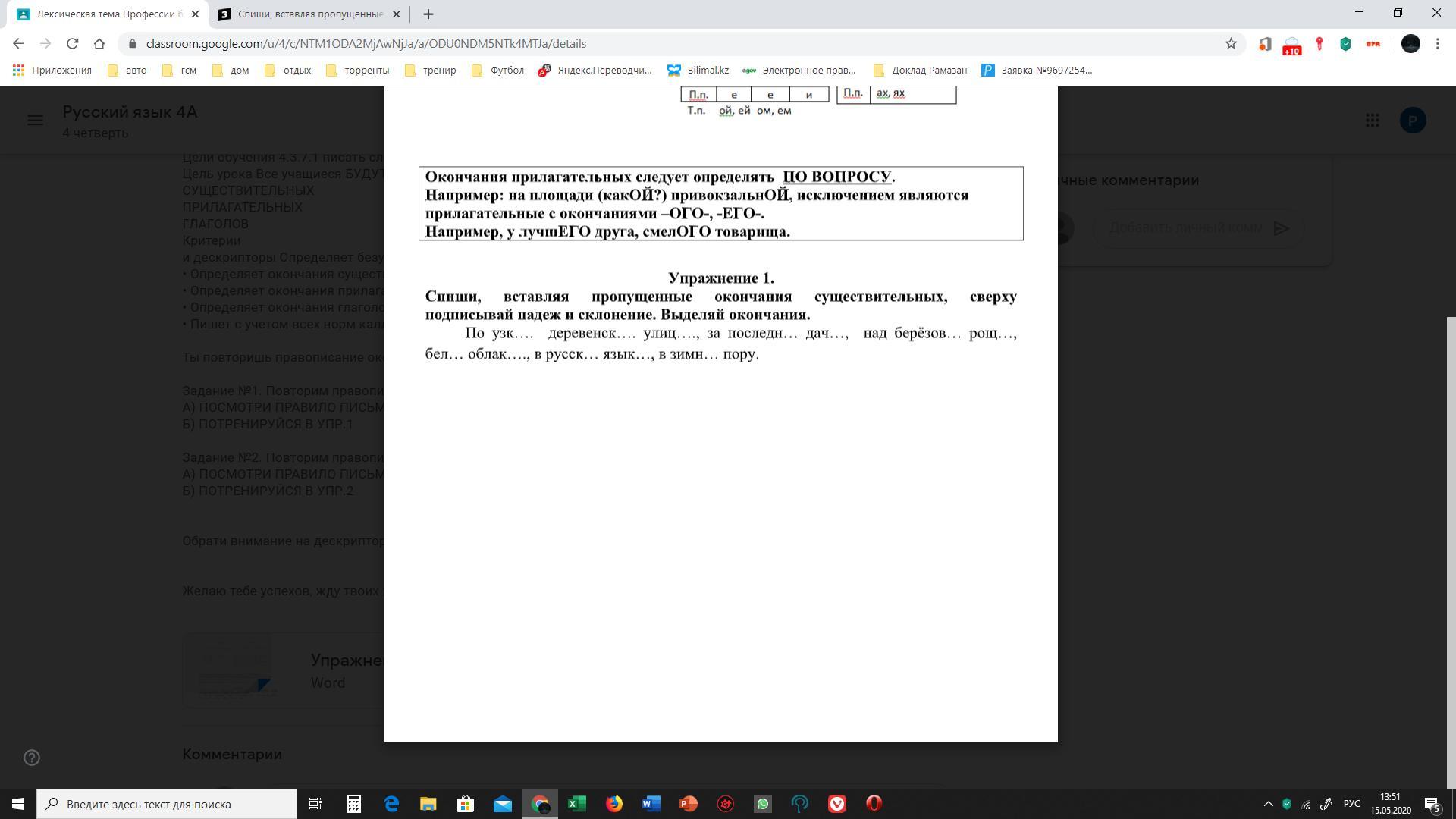Bookmark this page with the star icon
The image size is (1456, 819).
[1231, 44]
